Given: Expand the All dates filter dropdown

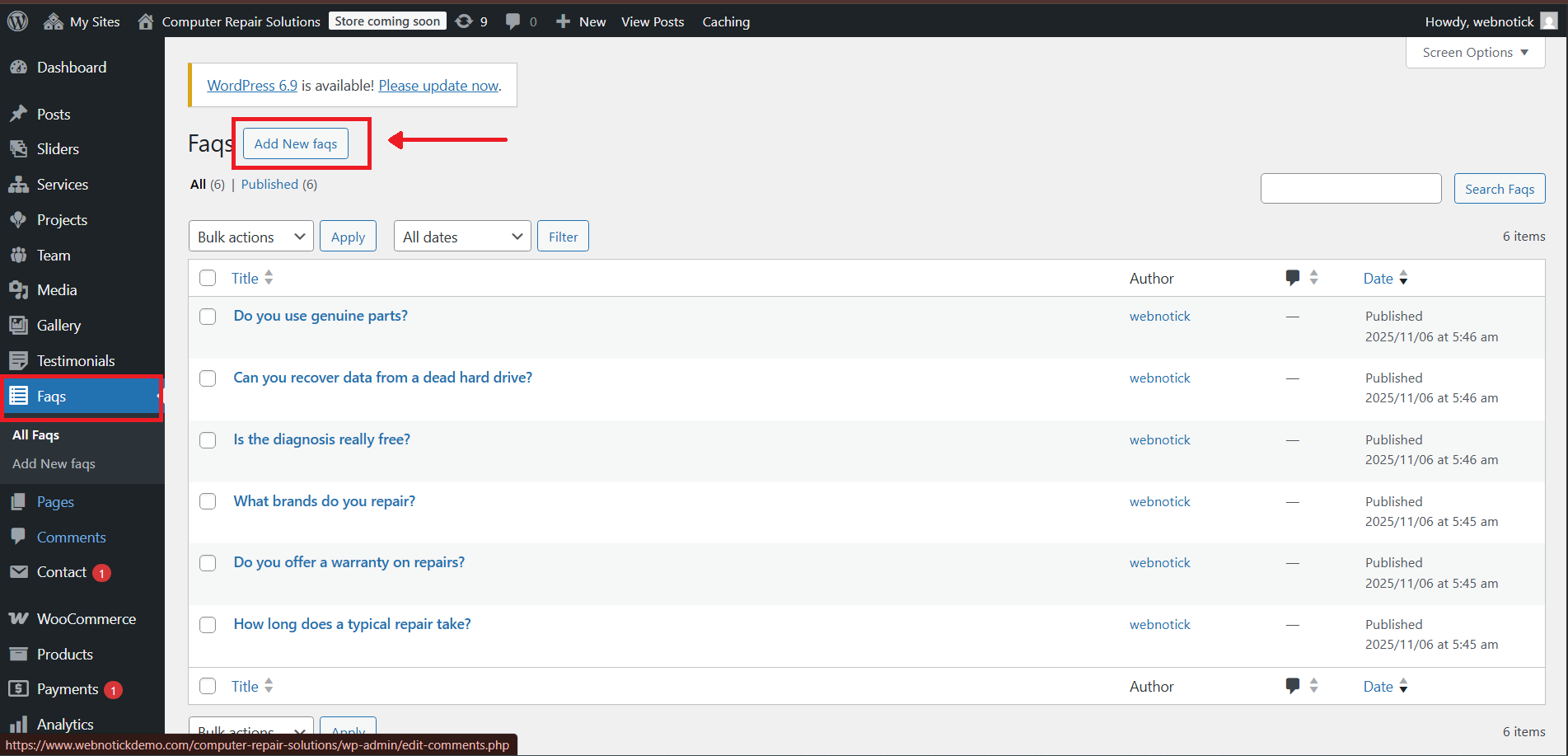Looking at the screenshot, I should point(461,237).
